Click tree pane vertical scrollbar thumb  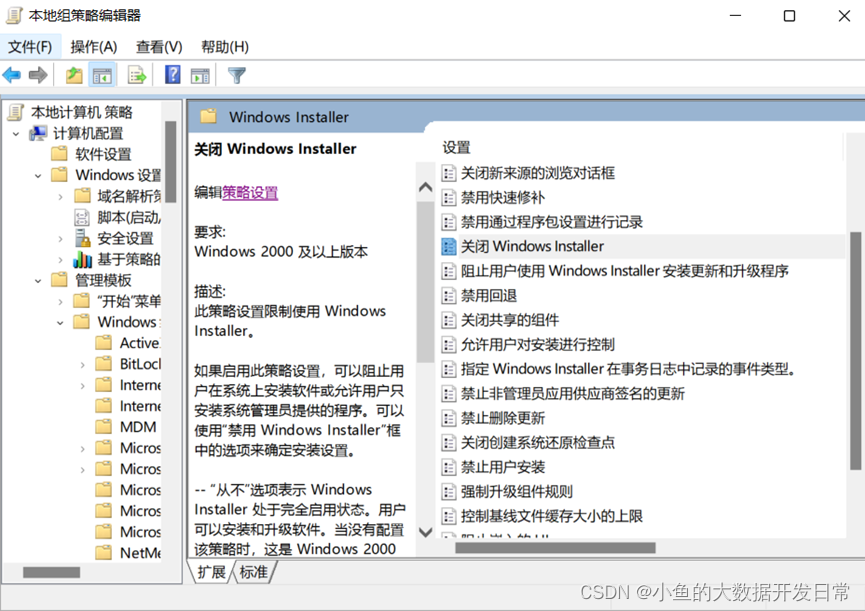[x=170, y=162]
